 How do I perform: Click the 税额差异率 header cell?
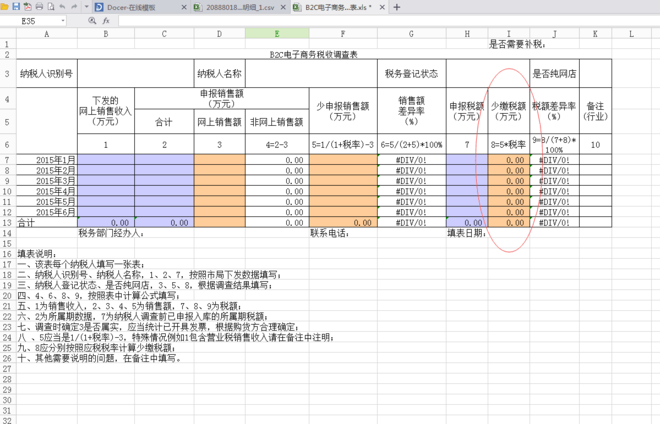tap(554, 111)
